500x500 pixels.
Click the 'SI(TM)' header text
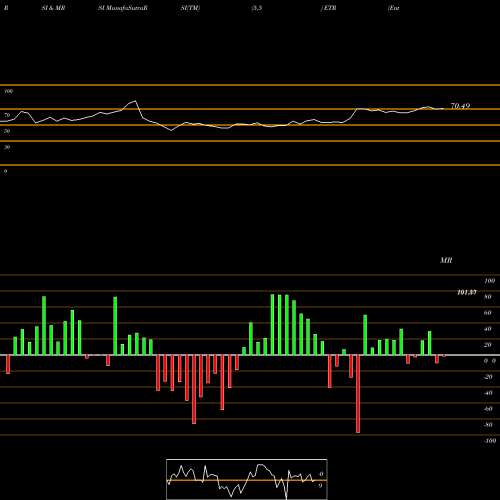(190, 8)
